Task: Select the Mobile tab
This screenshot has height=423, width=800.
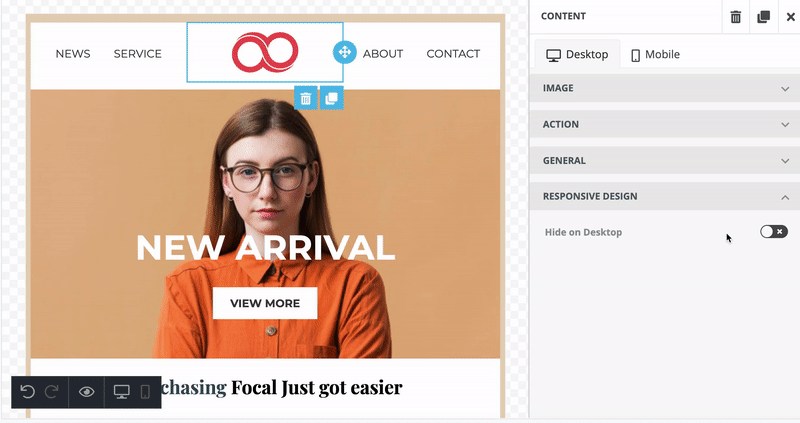Action: pyautogui.click(x=655, y=54)
